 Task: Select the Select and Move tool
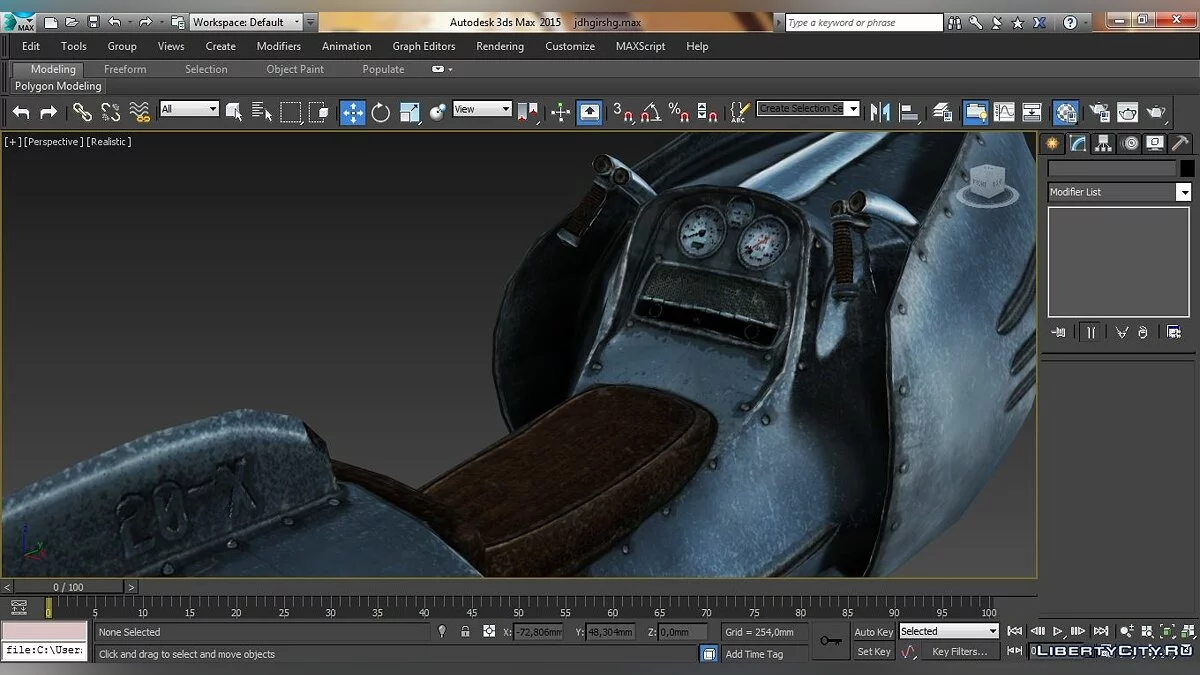pyautogui.click(x=352, y=113)
